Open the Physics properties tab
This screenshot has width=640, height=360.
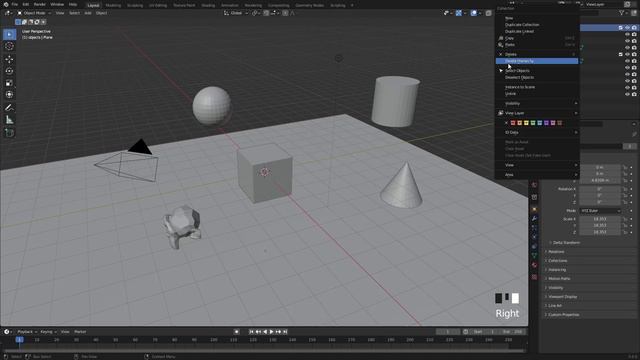[x=534, y=237]
